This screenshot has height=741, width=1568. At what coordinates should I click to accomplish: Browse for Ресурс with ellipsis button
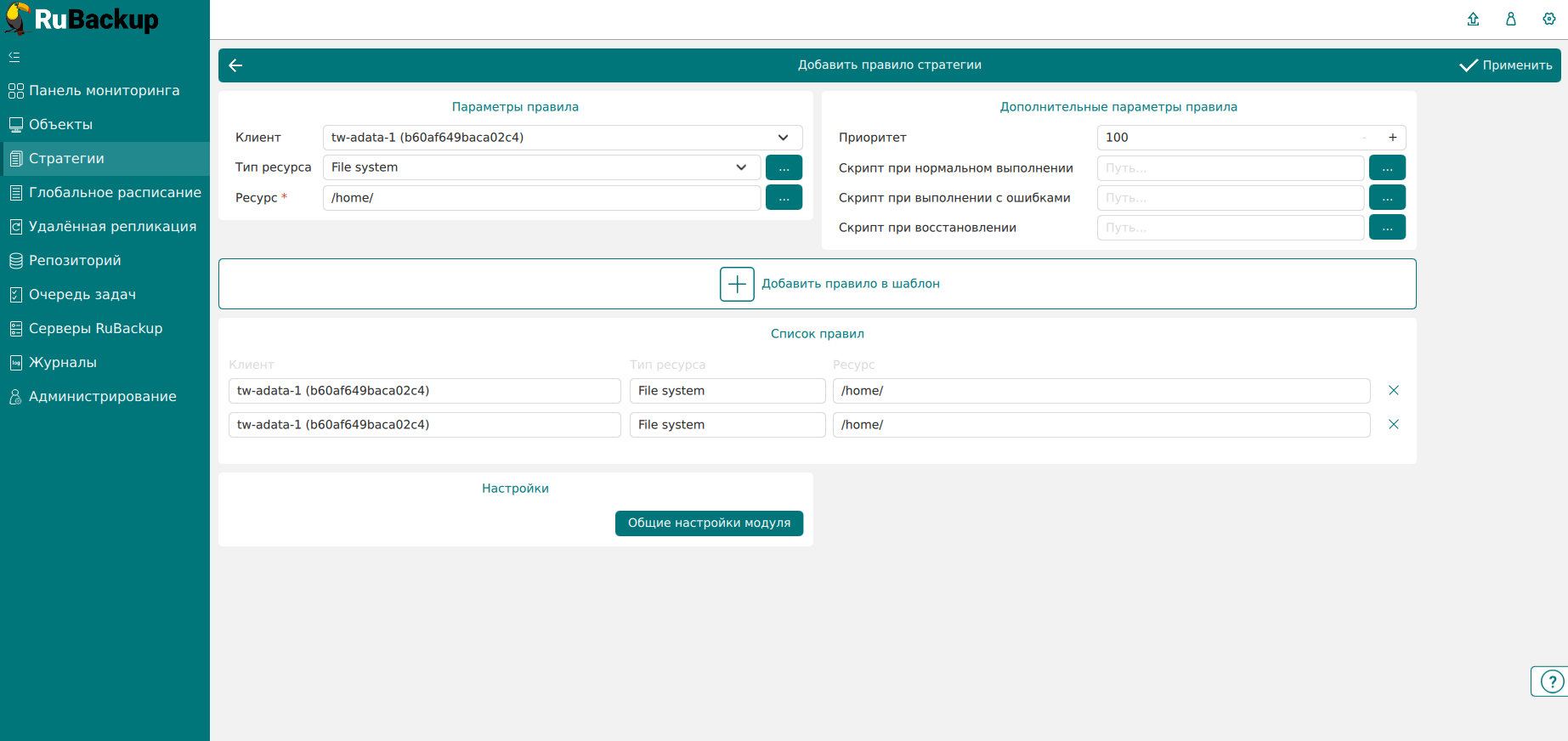(784, 198)
